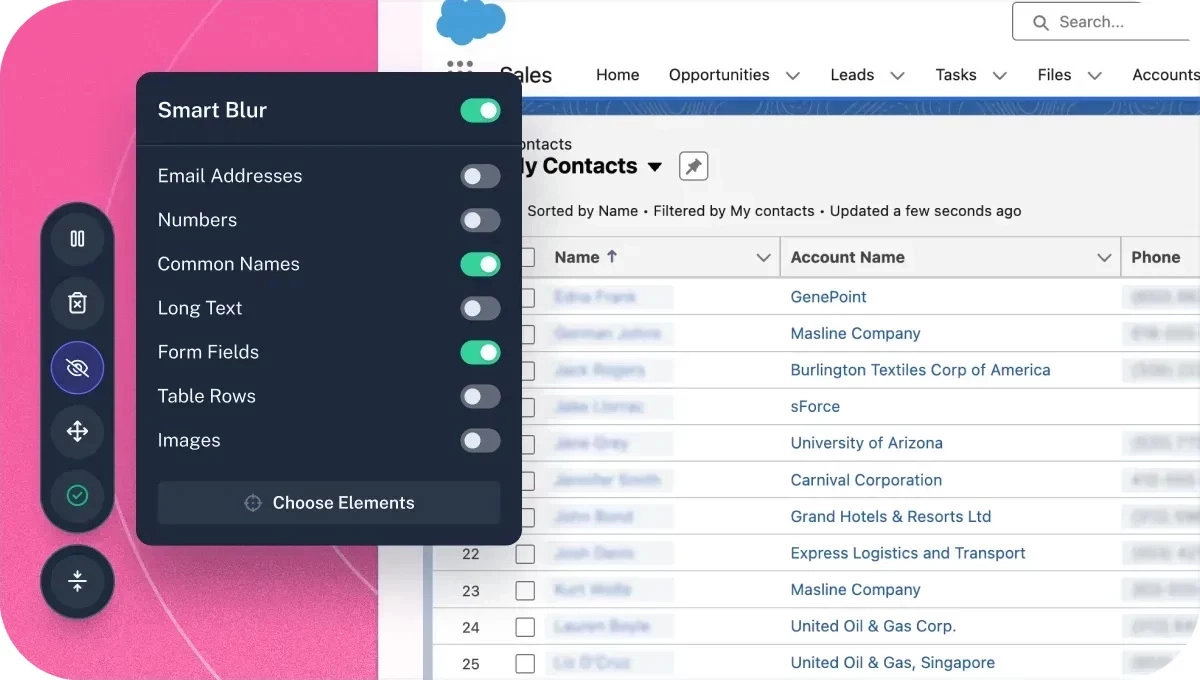Check the box for row 24
The image size is (1200, 680).
(525, 627)
